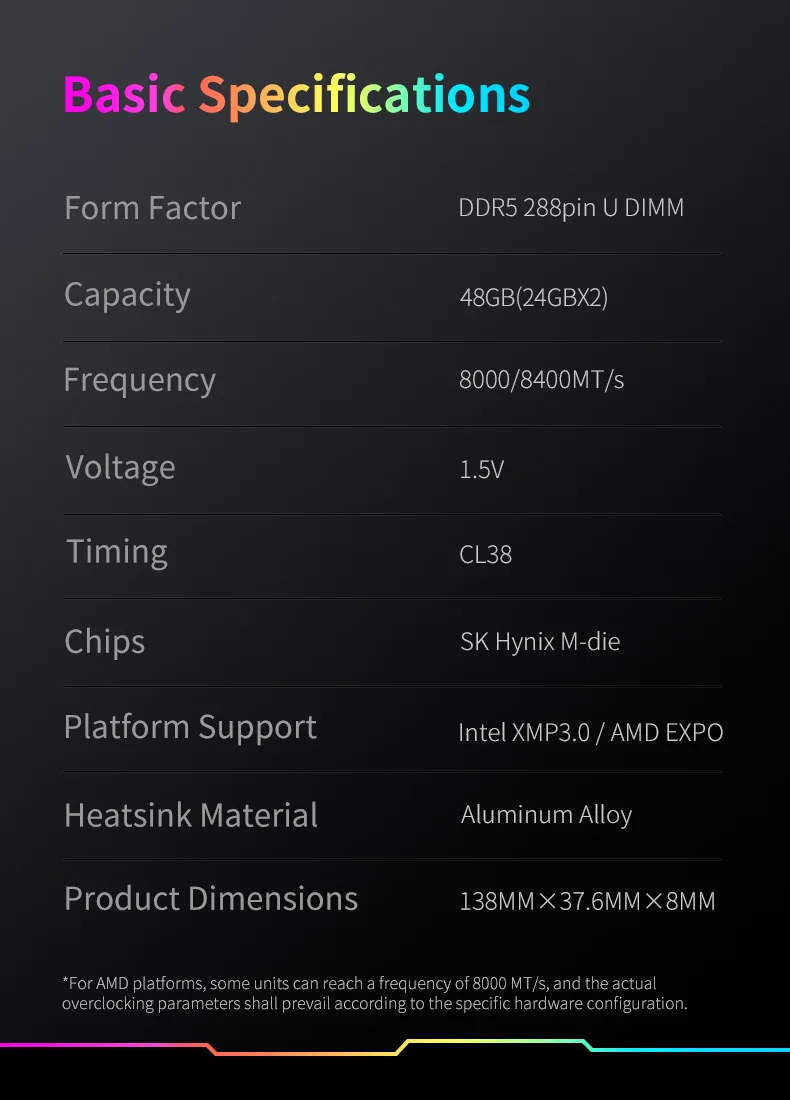Select the 8000/8400MT/s frequency value

(541, 380)
